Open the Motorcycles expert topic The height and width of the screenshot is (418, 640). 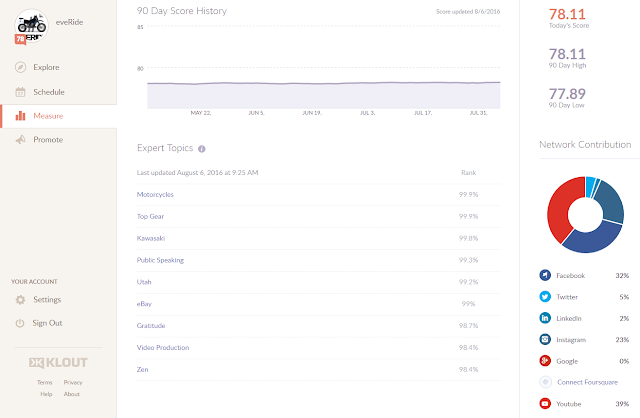tap(156, 194)
